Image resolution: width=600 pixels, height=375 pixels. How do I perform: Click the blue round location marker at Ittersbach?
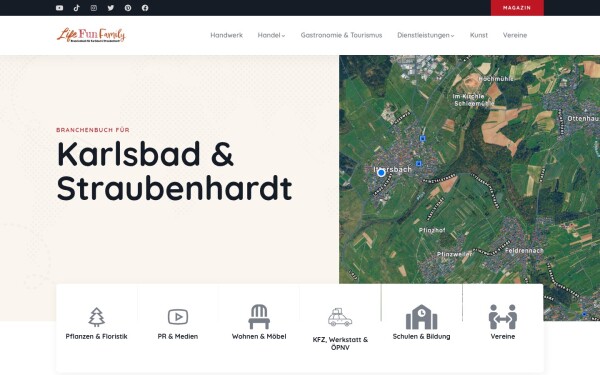[381, 173]
